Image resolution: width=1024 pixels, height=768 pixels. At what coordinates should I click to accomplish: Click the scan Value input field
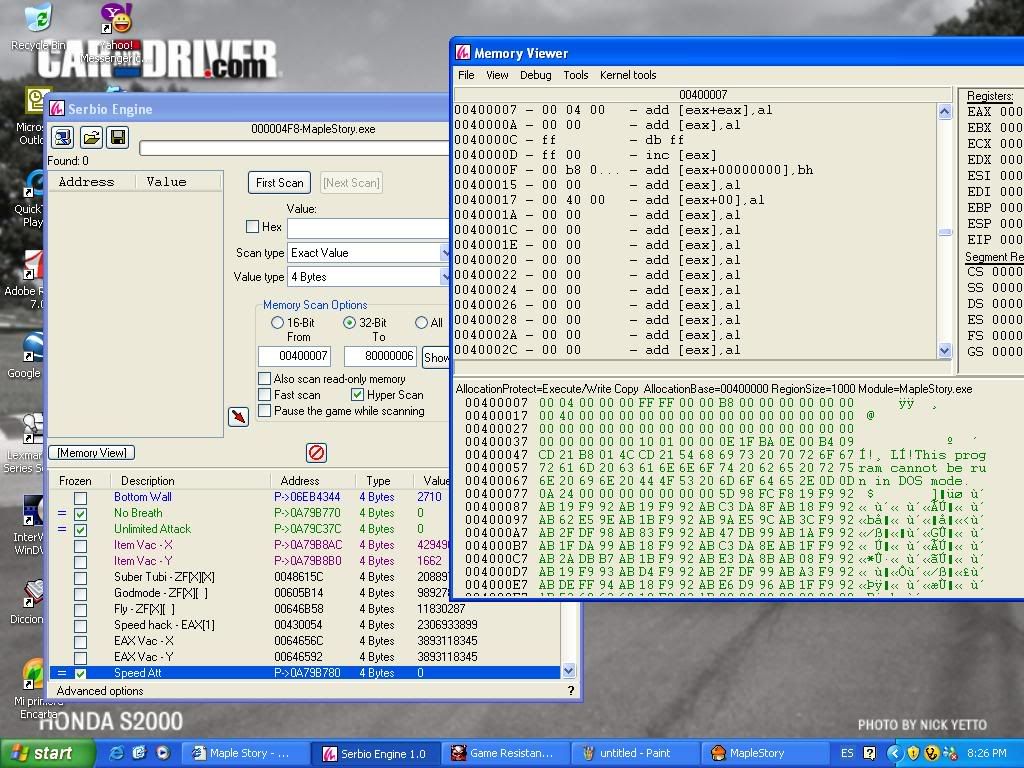[368, 229]
